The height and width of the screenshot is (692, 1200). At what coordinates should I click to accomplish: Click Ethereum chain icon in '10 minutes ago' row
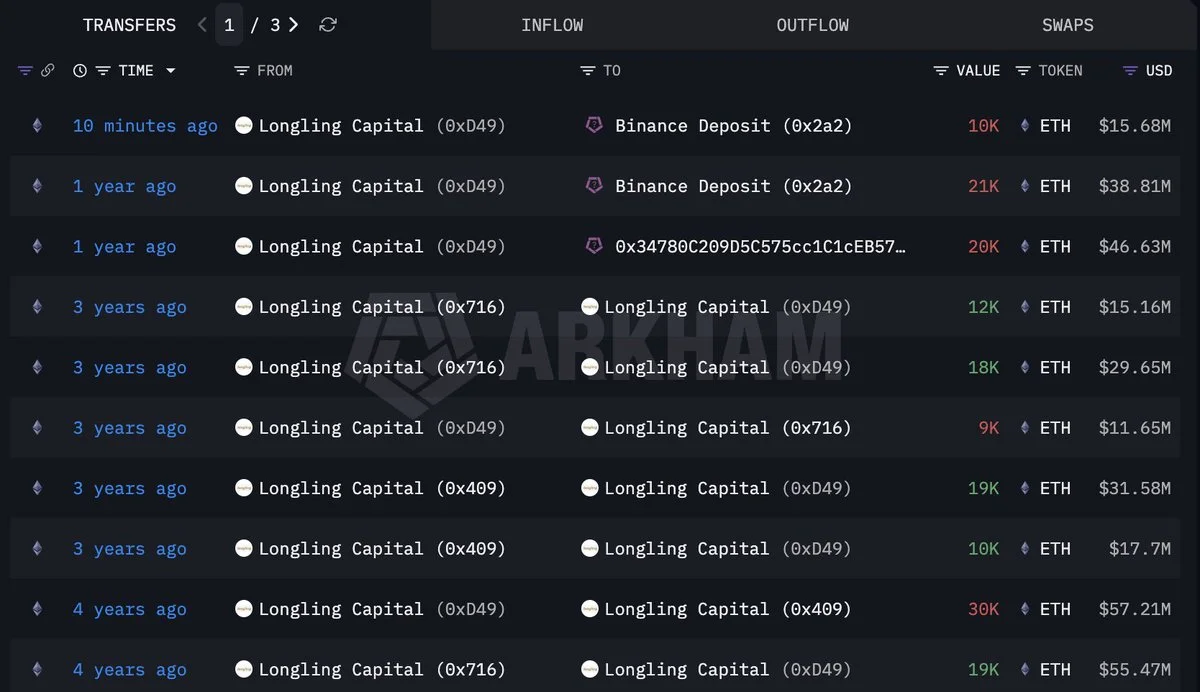coord(37,126)
